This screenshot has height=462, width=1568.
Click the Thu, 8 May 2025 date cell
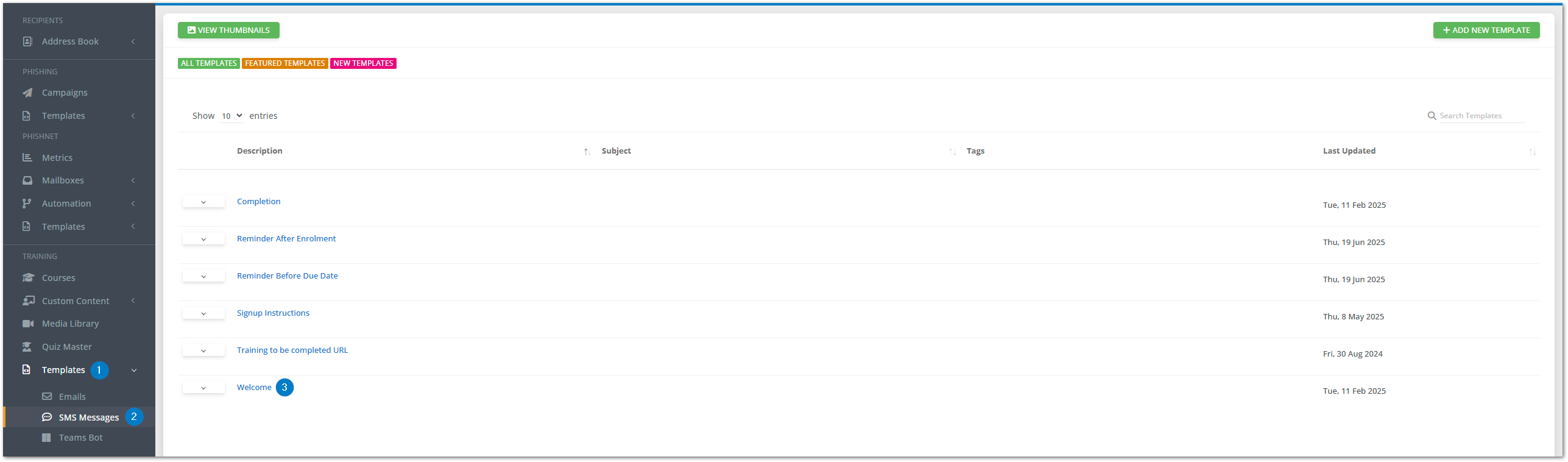coord(1353,317)
